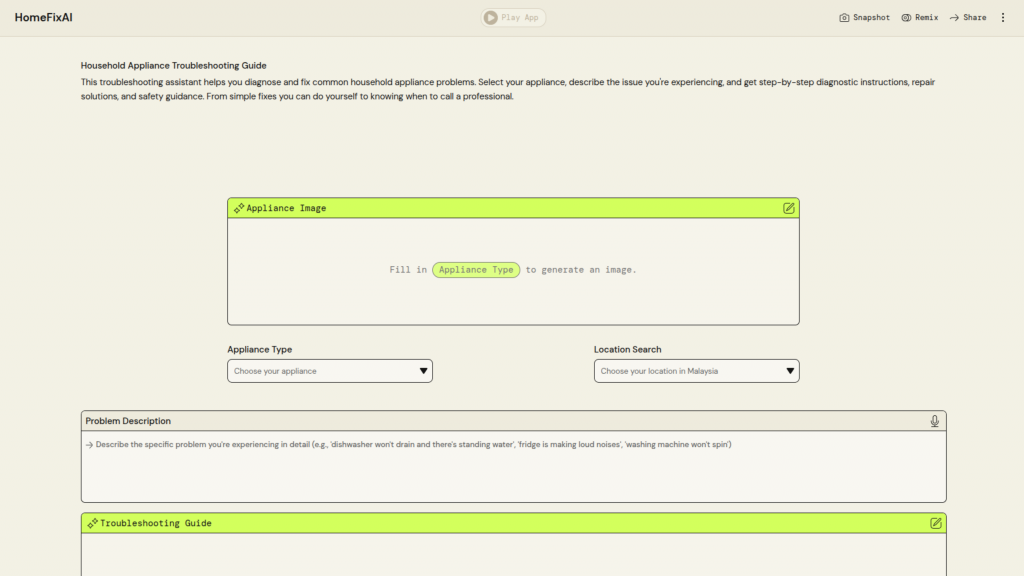
Task: Click the Household Appliance Troubleshooting Guide heading
Action: 174,65
